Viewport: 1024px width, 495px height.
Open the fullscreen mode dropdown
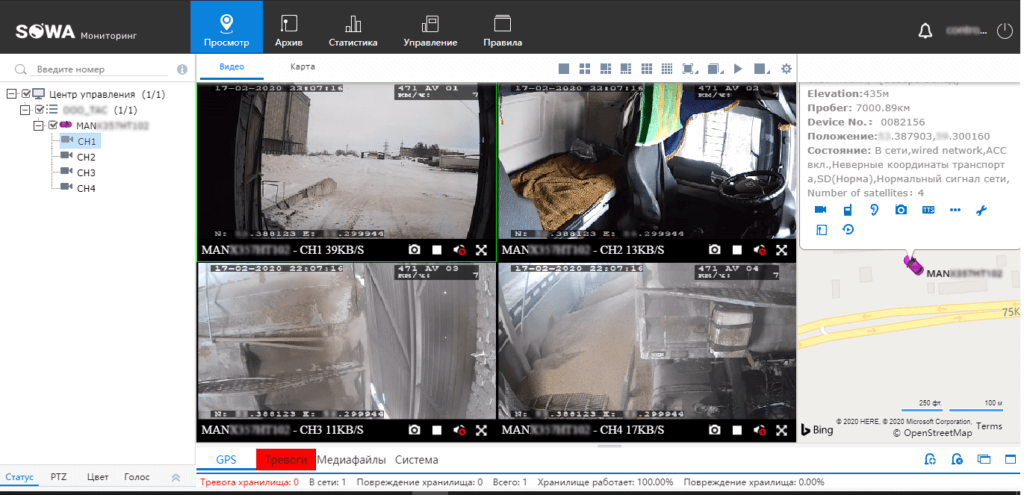point(690,69)
